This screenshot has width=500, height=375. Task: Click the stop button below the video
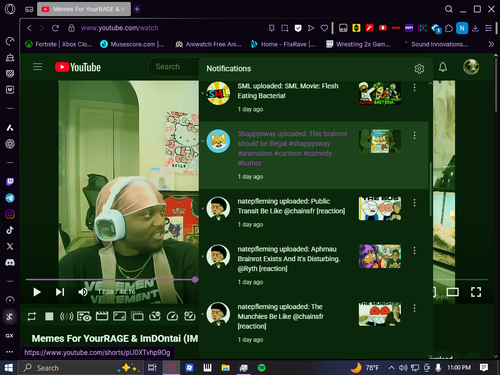[49, 316]
